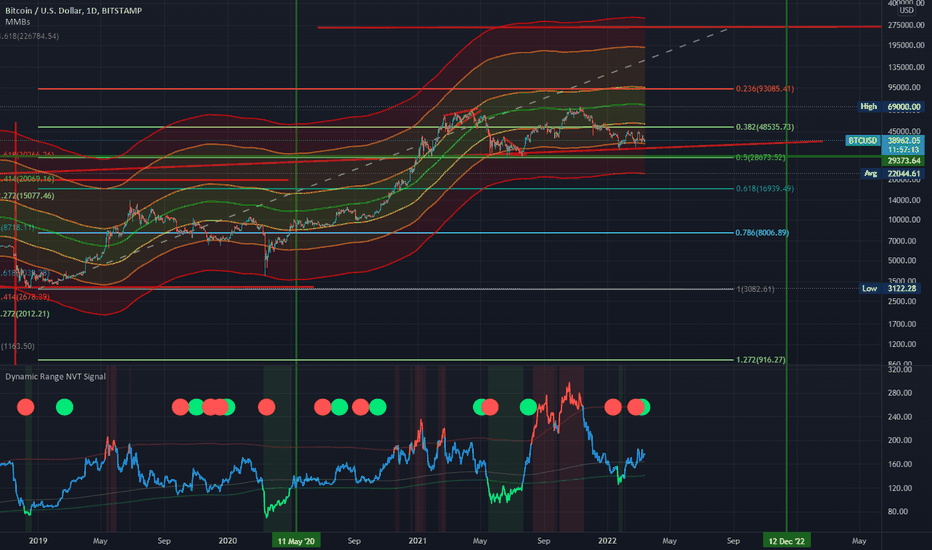The image size is (932, 550).
Task: Click the .414(20069.16) extension label
Action: pos(27,179)
